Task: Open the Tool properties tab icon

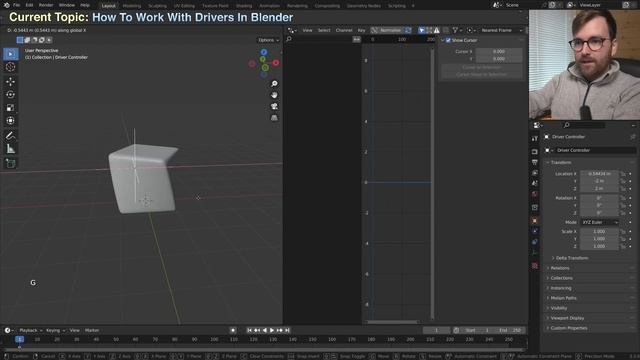Action: point(535,139)
